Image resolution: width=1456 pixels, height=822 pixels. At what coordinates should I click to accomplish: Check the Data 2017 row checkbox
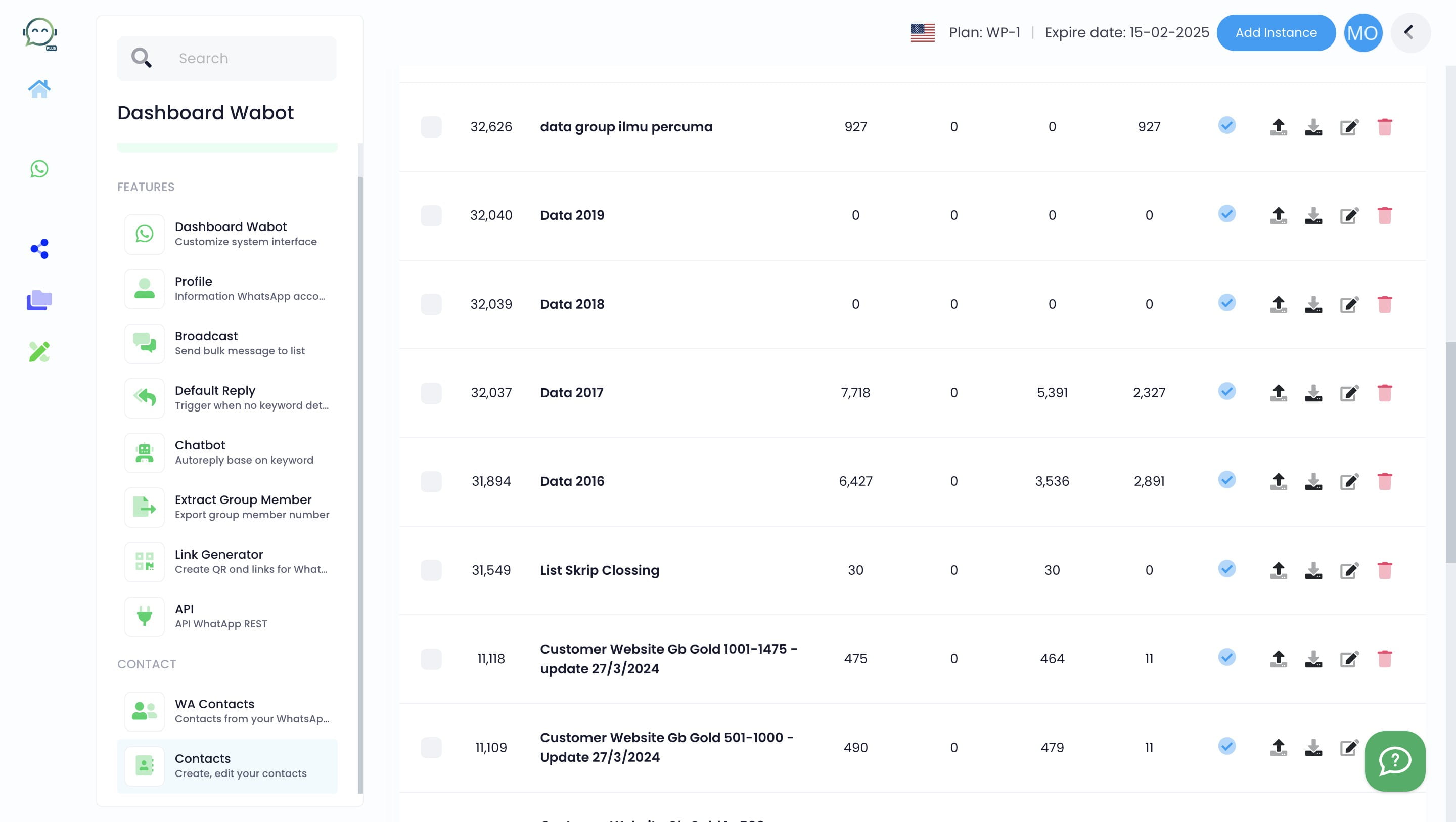(431, 393)
